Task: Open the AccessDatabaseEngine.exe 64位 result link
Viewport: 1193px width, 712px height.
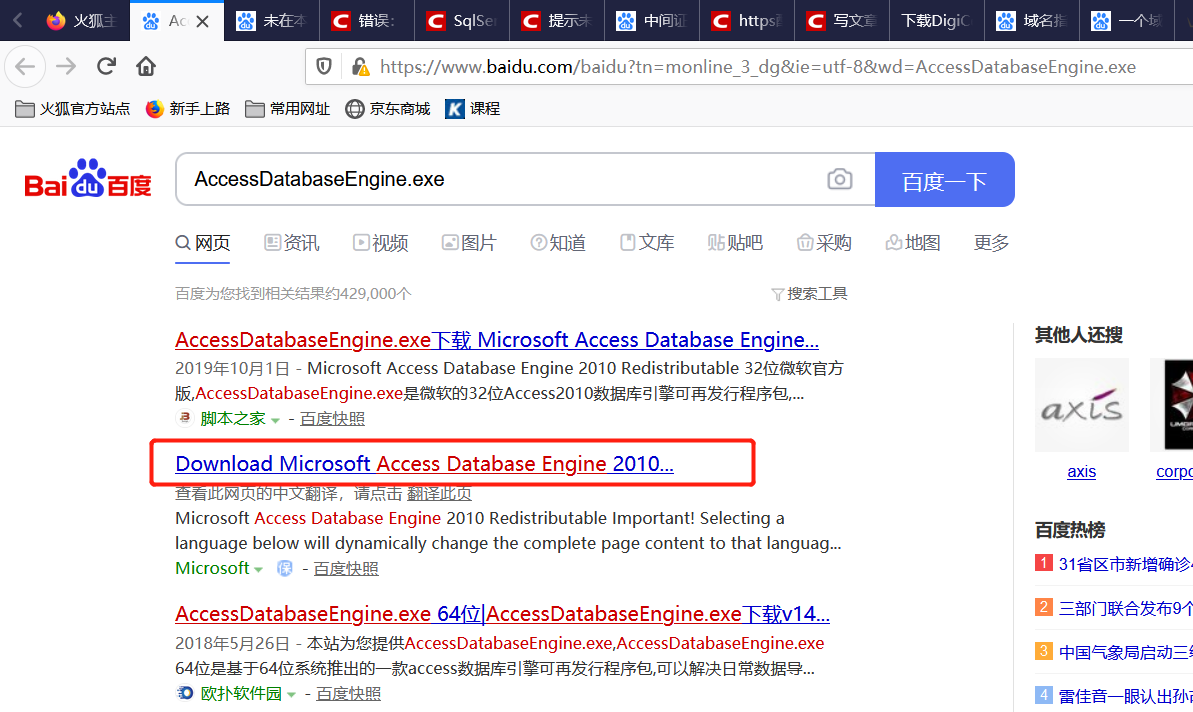Action: click(502, 614)
